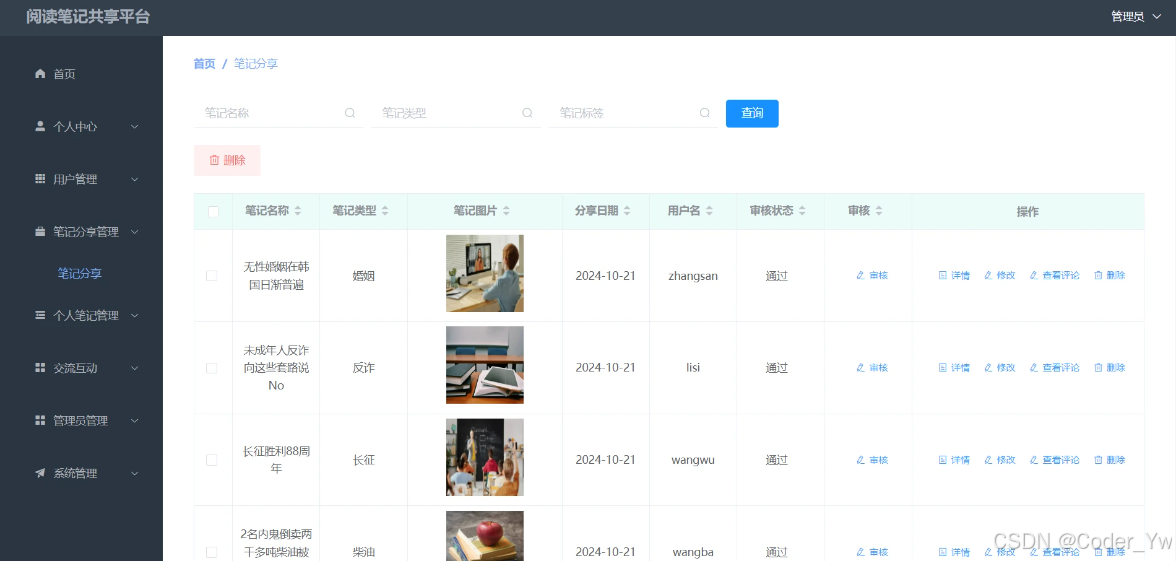Click 审核 for lisi's note
Viewport: 1176px width, 561px height.
[x=872, y=368]
